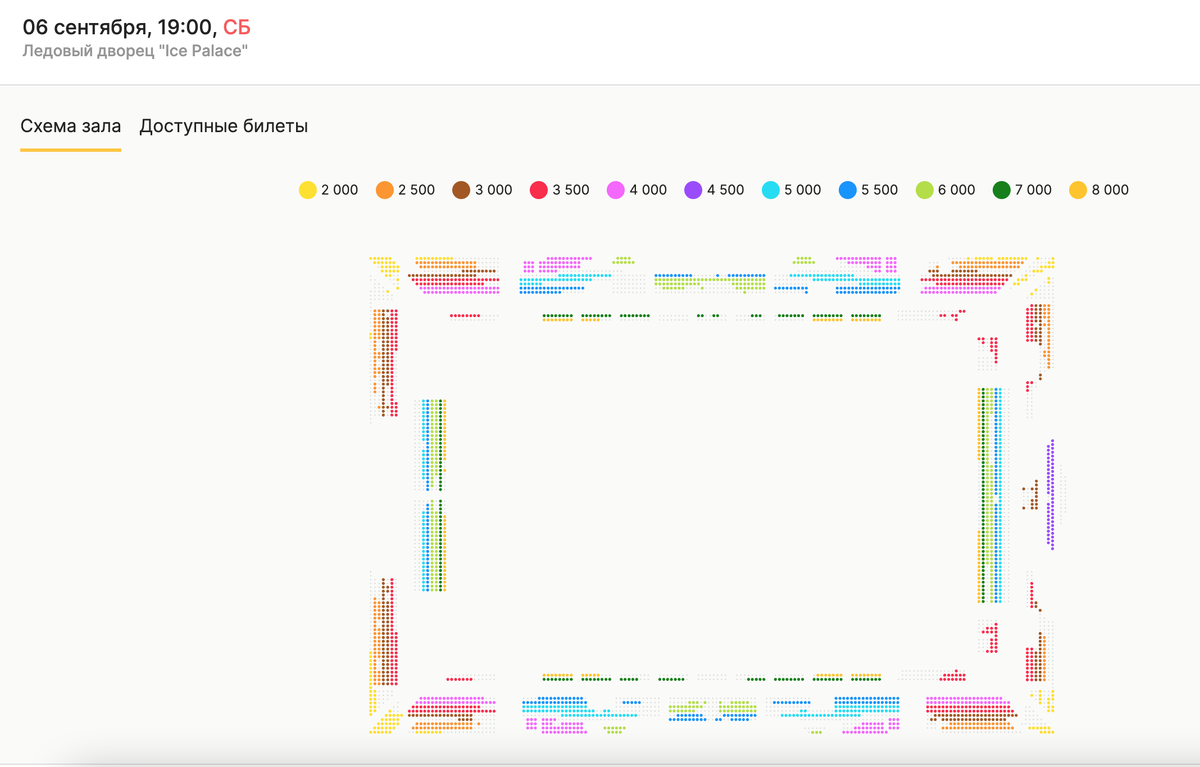Select the cyan 5 000 price swatch

click(x=771, y=190)
